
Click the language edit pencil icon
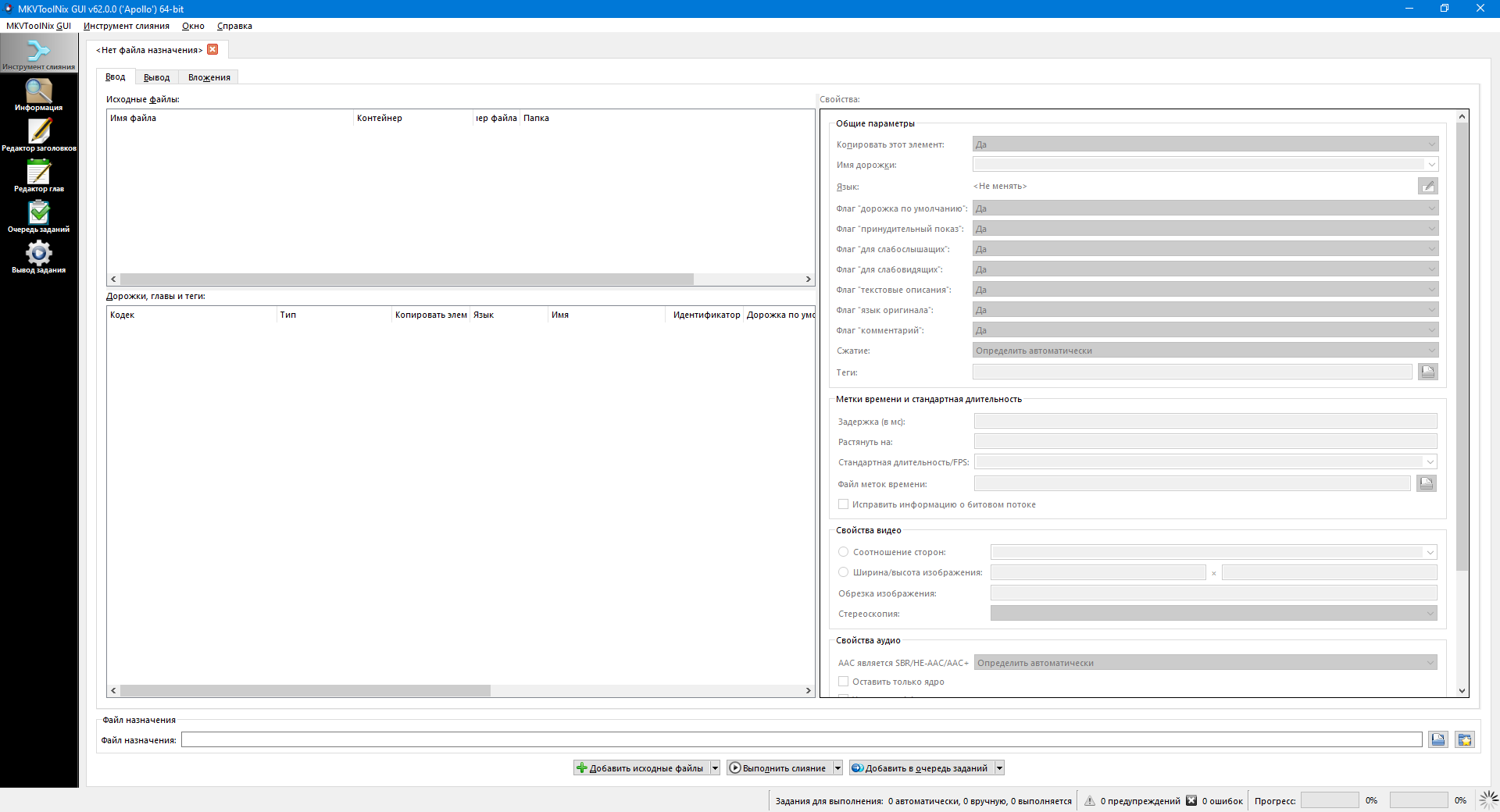tap(1427, 186)
